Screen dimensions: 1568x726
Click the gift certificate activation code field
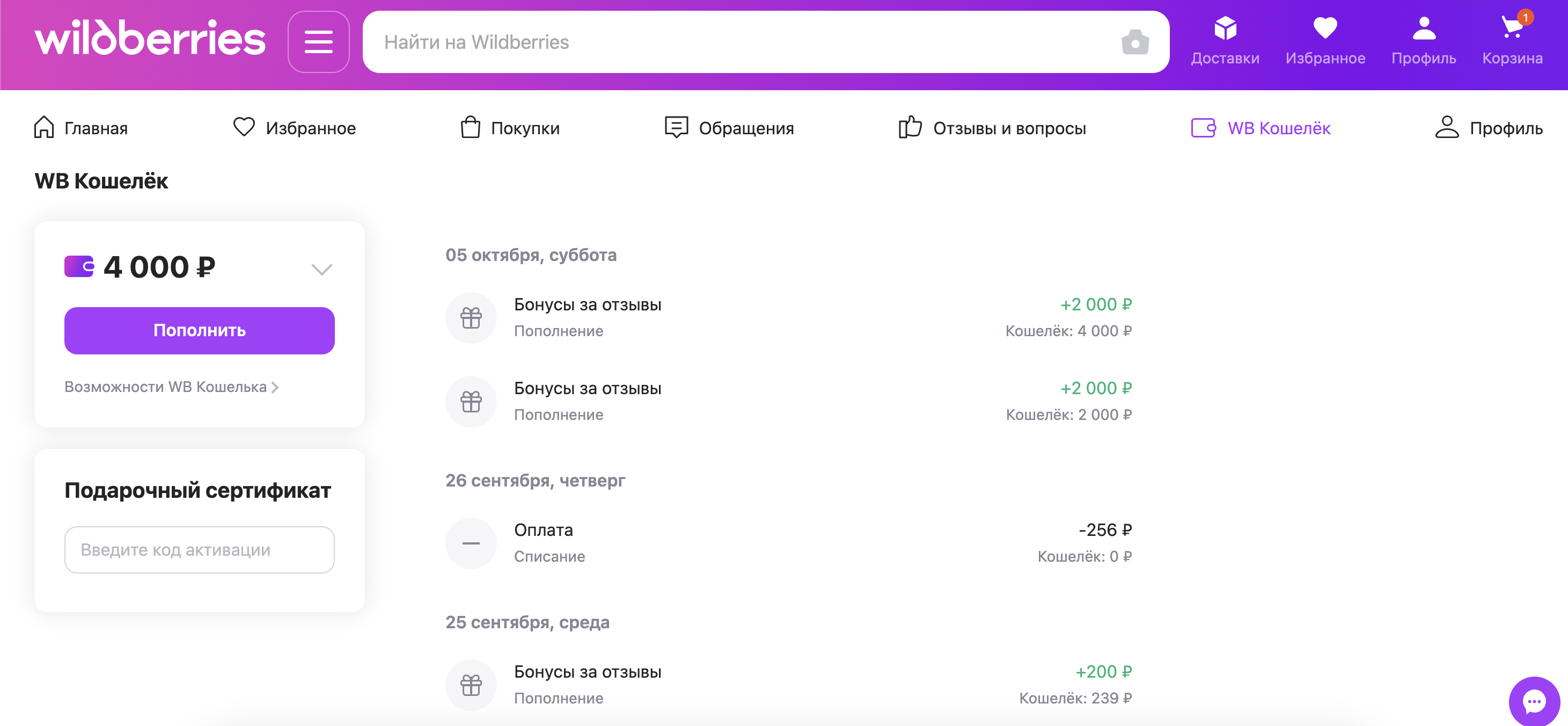[x=199, y=549]
